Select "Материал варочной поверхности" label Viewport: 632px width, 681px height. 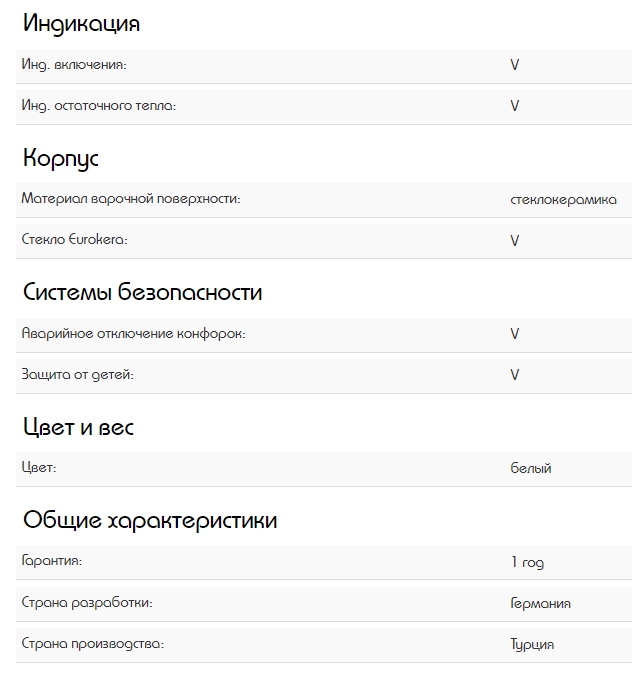(x=131, y=199)
